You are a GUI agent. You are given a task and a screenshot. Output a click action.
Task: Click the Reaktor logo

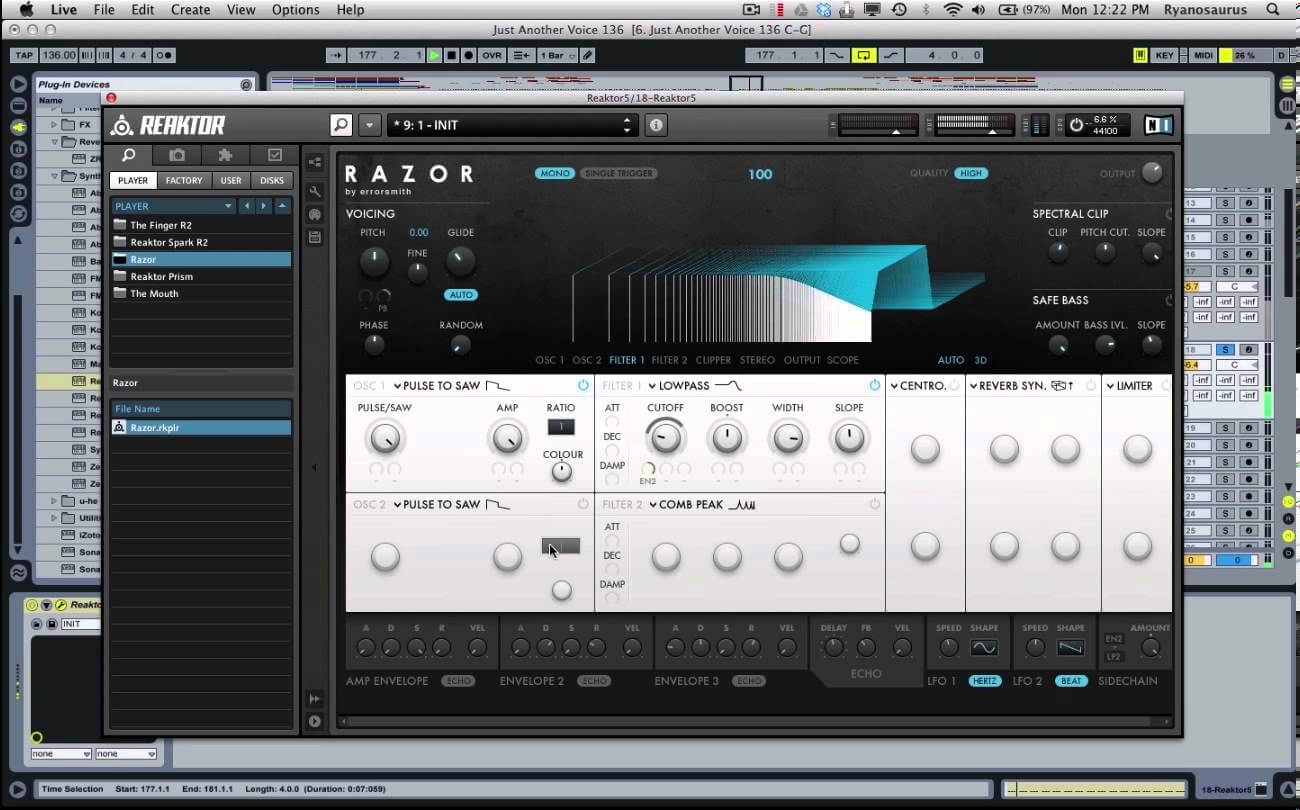pos(167,125)
